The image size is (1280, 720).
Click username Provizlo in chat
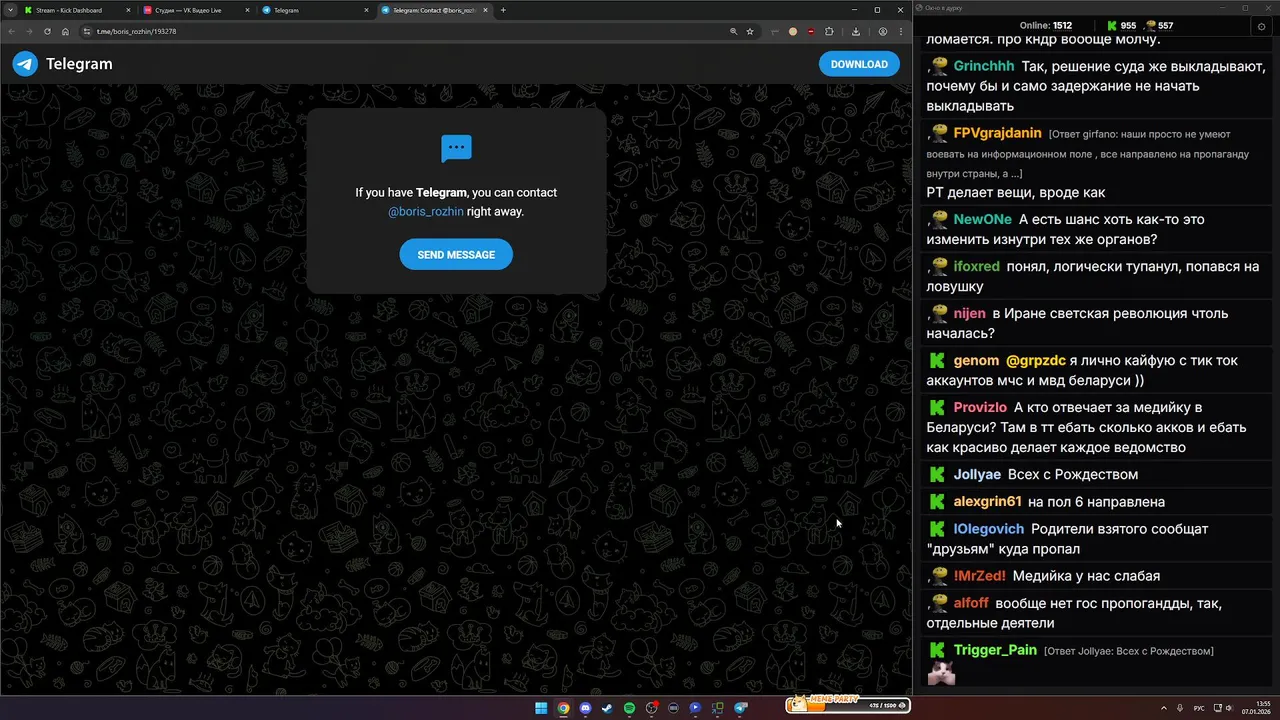click(x=980, y=408)
